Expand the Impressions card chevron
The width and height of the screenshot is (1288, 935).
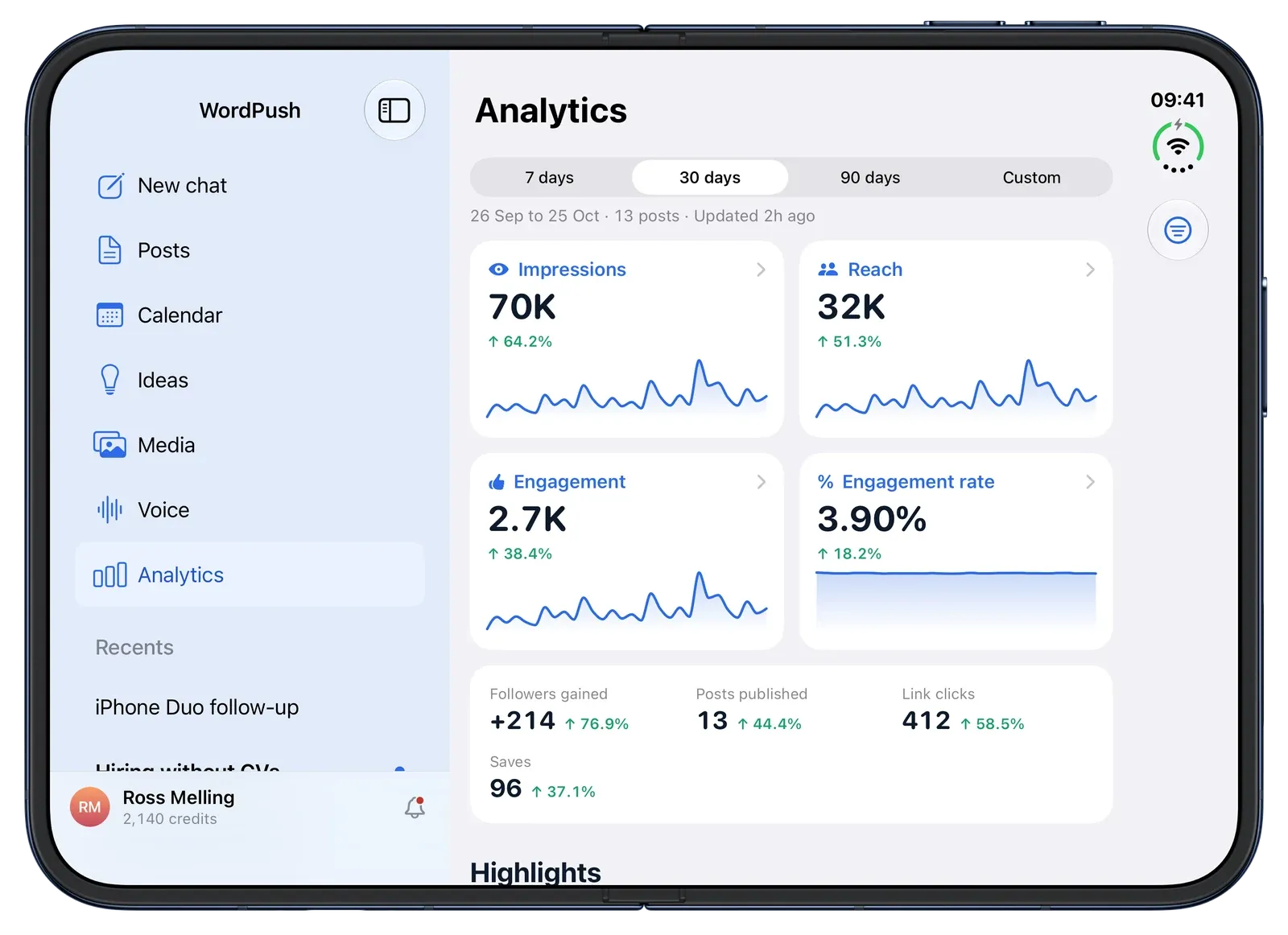pos(761,270)
